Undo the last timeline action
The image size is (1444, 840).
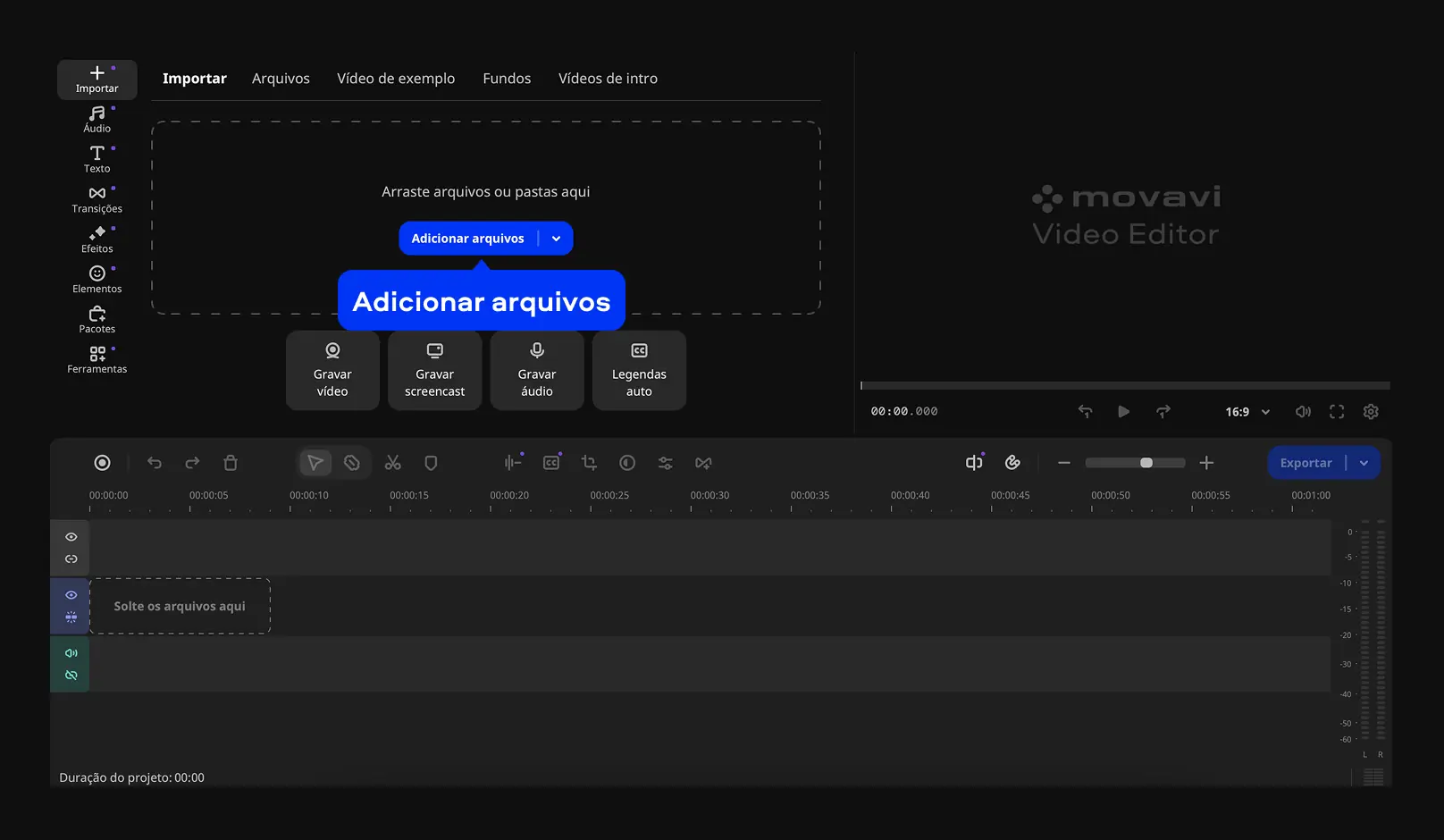[155, 463]
